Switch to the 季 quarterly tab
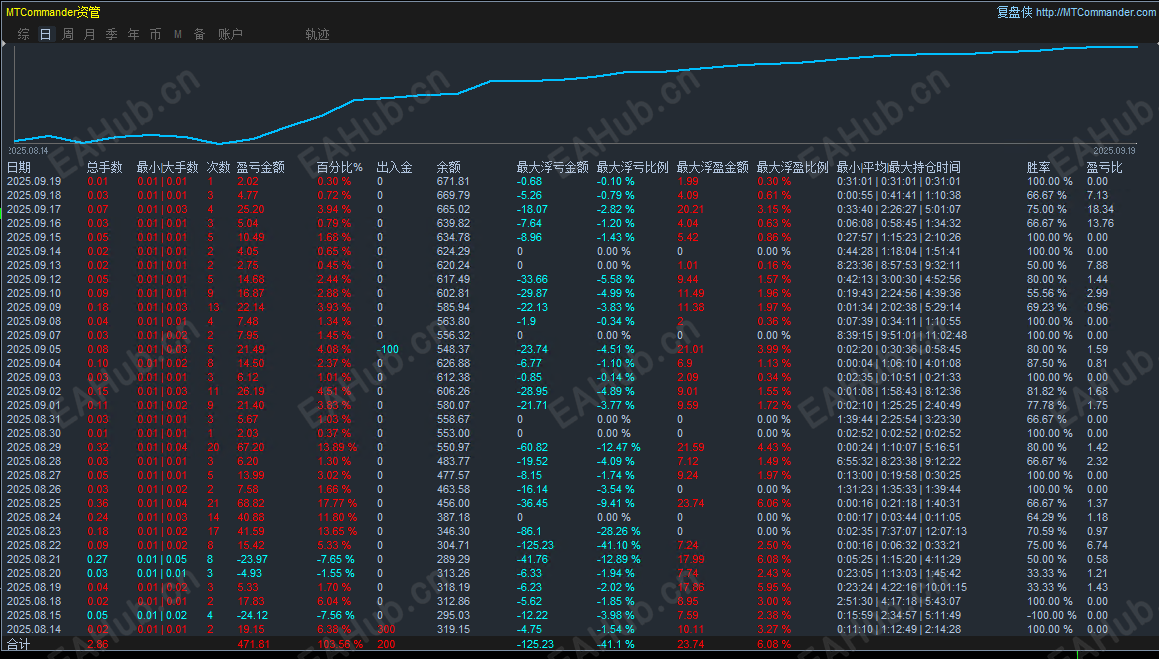This screenshot has width=1159, height=659. [112, 34]
